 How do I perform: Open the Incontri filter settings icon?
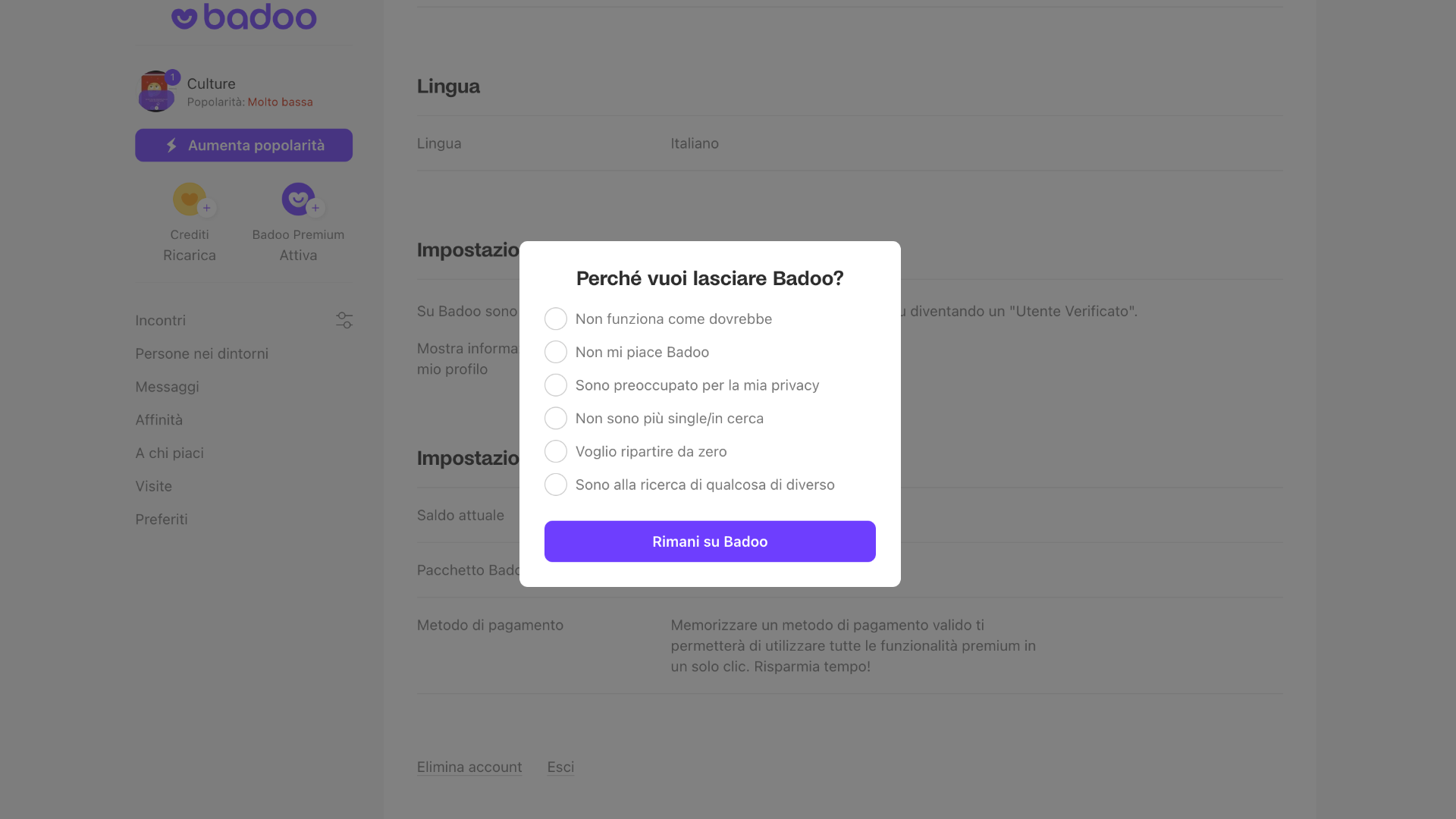click(x=344, y=320)
